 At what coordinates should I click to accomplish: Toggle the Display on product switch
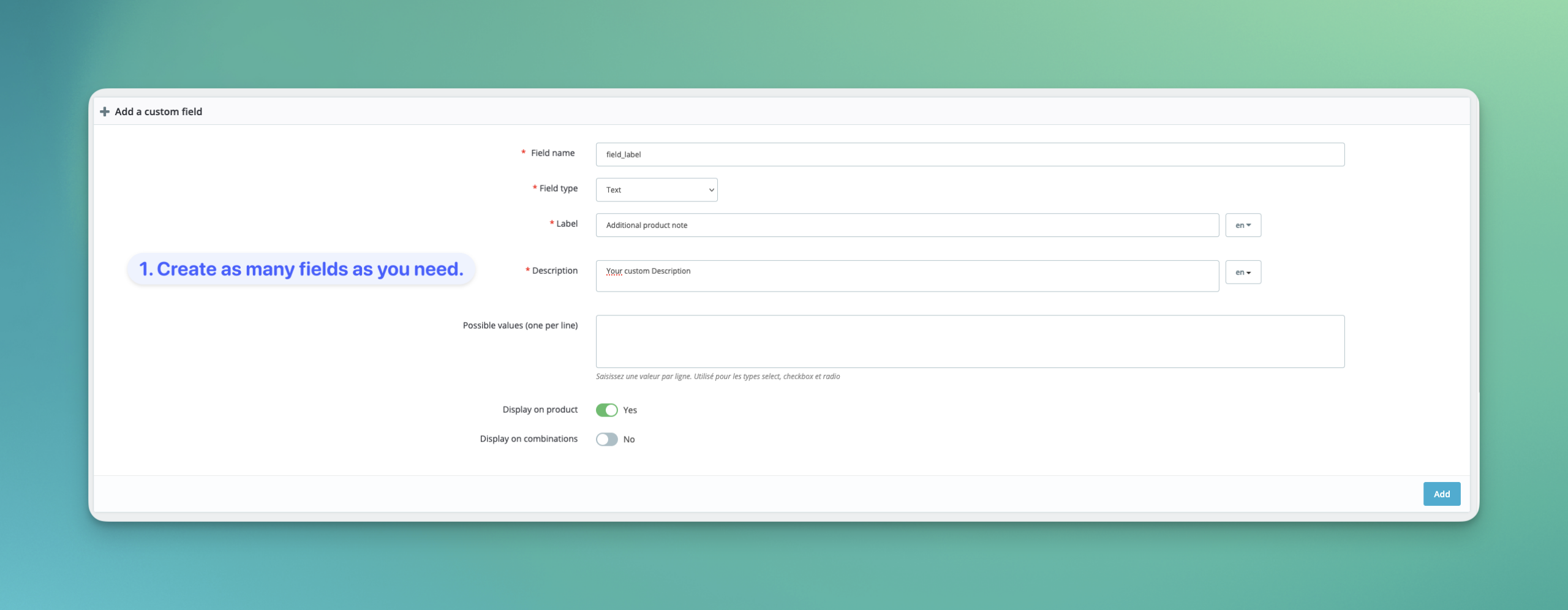pos(606,410)
